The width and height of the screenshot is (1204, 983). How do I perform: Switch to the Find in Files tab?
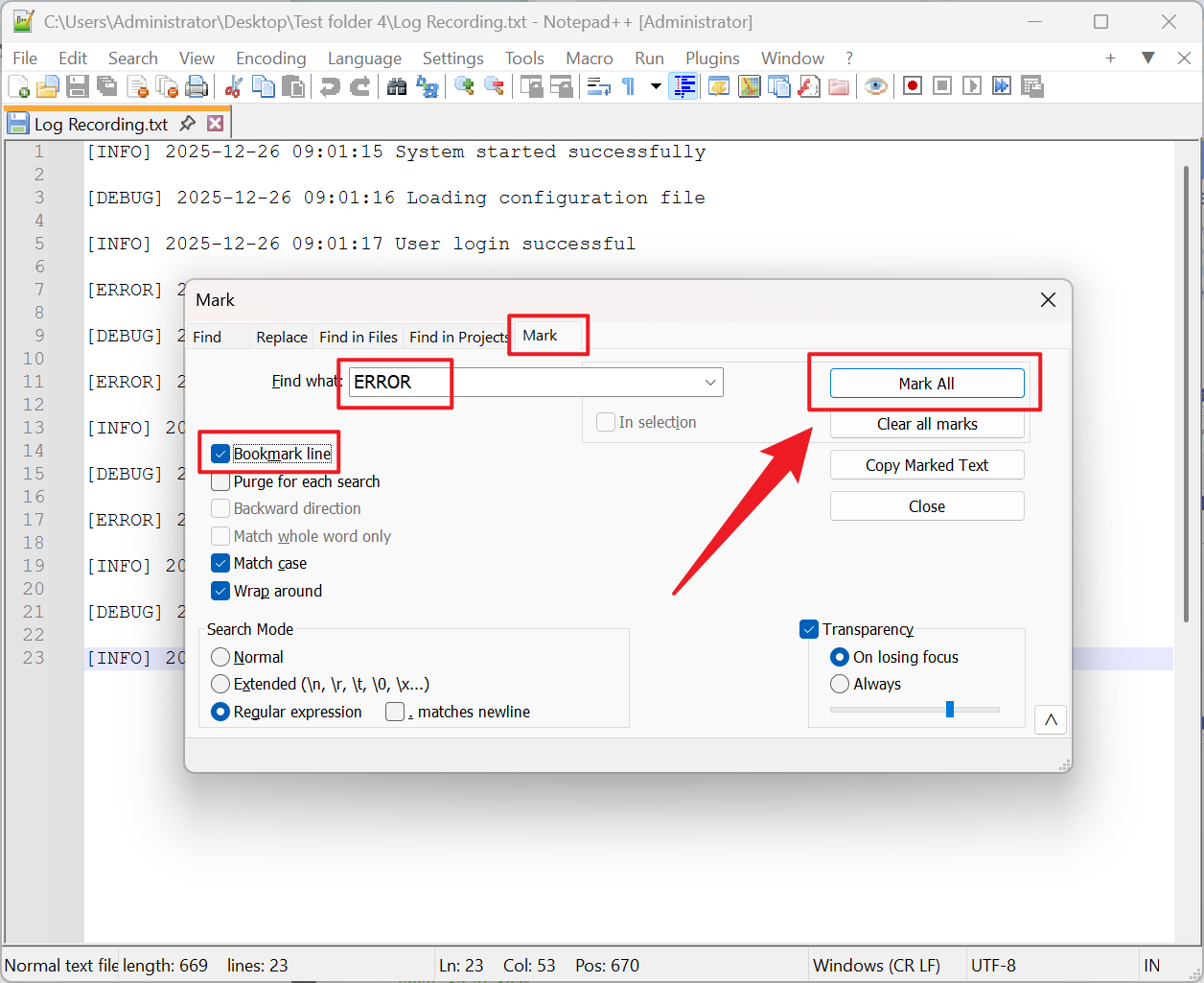tap(359, 337)
